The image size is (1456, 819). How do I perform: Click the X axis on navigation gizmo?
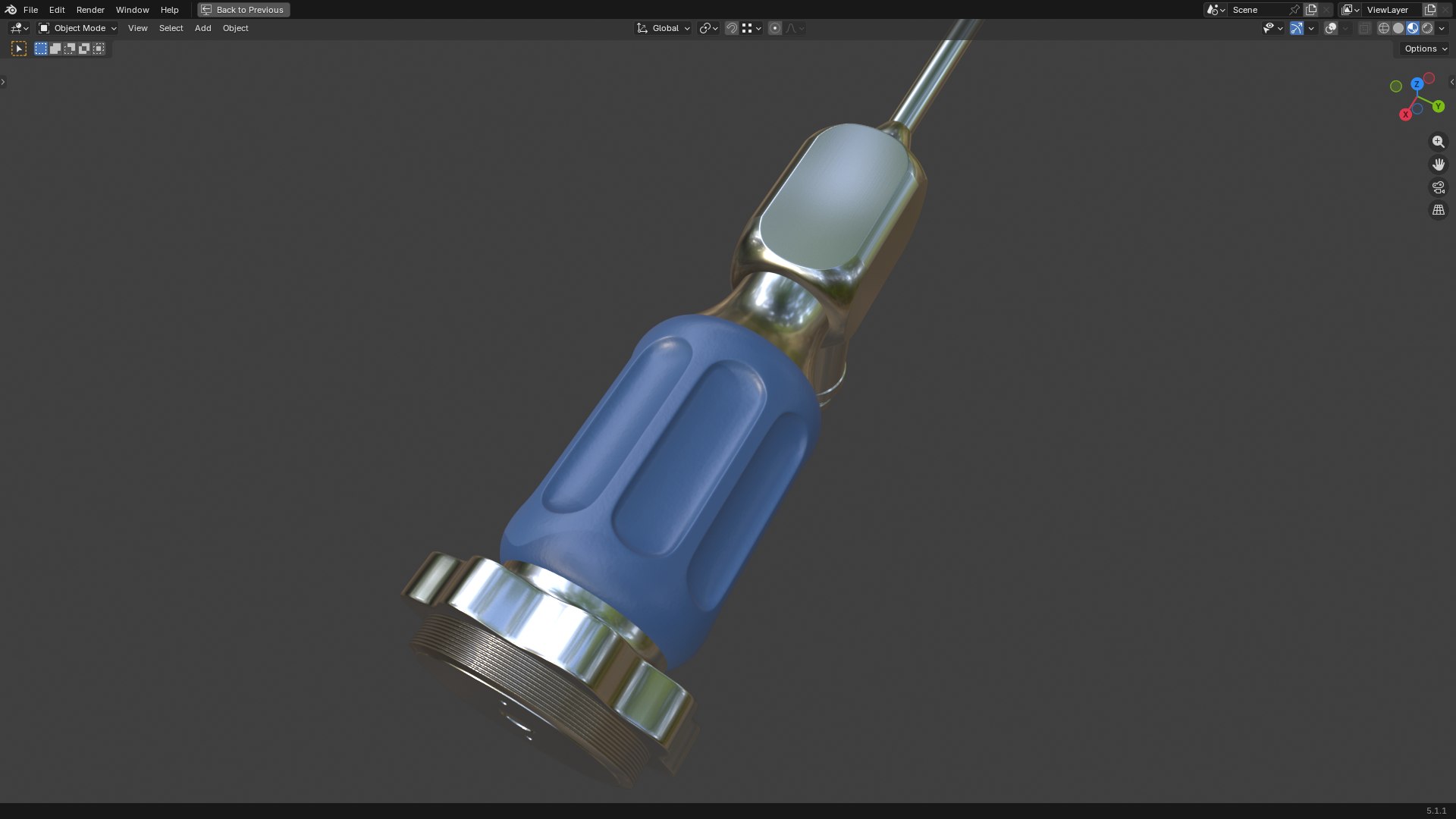[x=1405, y=115]
